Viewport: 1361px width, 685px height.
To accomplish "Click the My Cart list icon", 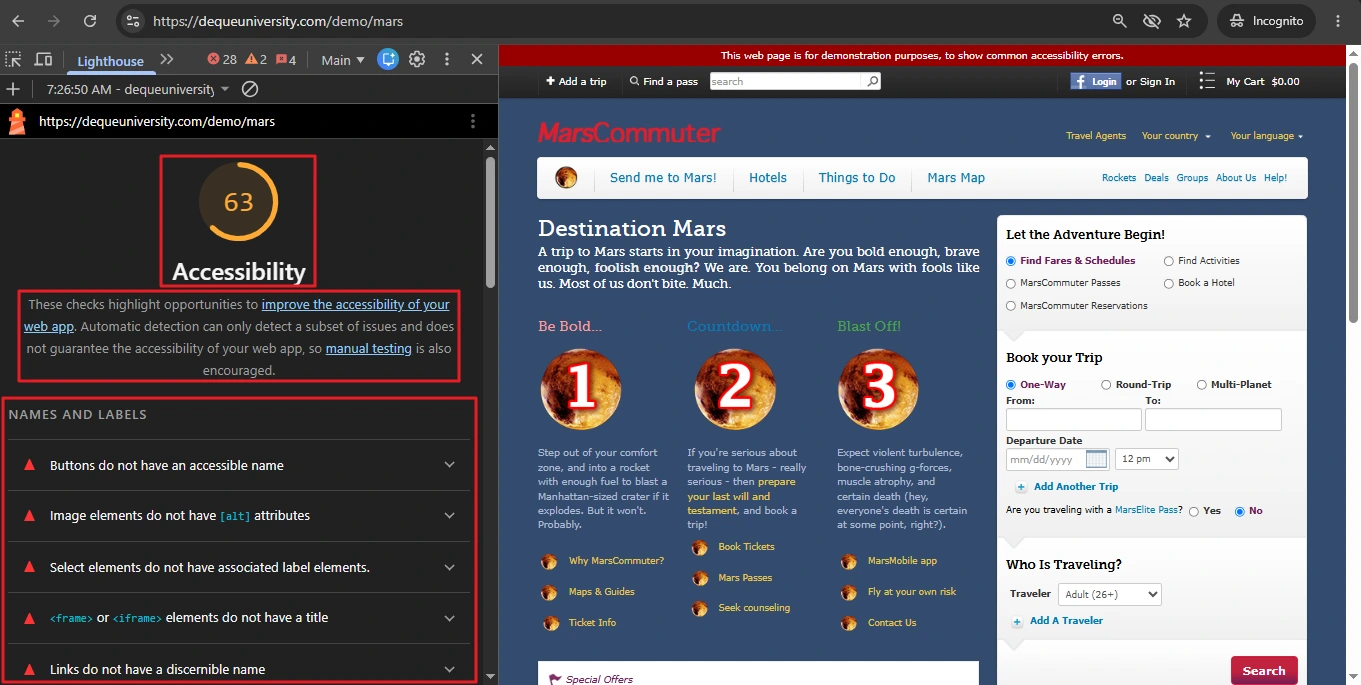I will [1207, 81].
